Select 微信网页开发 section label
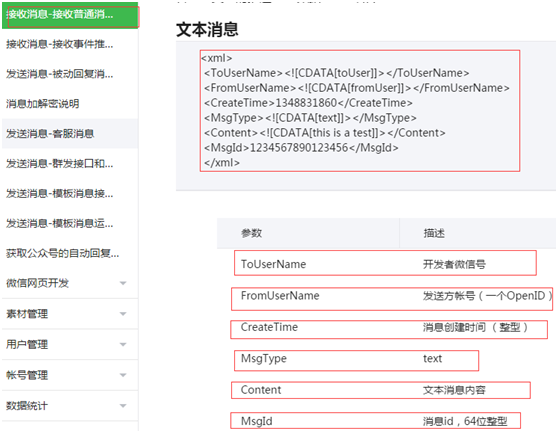 pyautogui.click(x=37, y=284)
